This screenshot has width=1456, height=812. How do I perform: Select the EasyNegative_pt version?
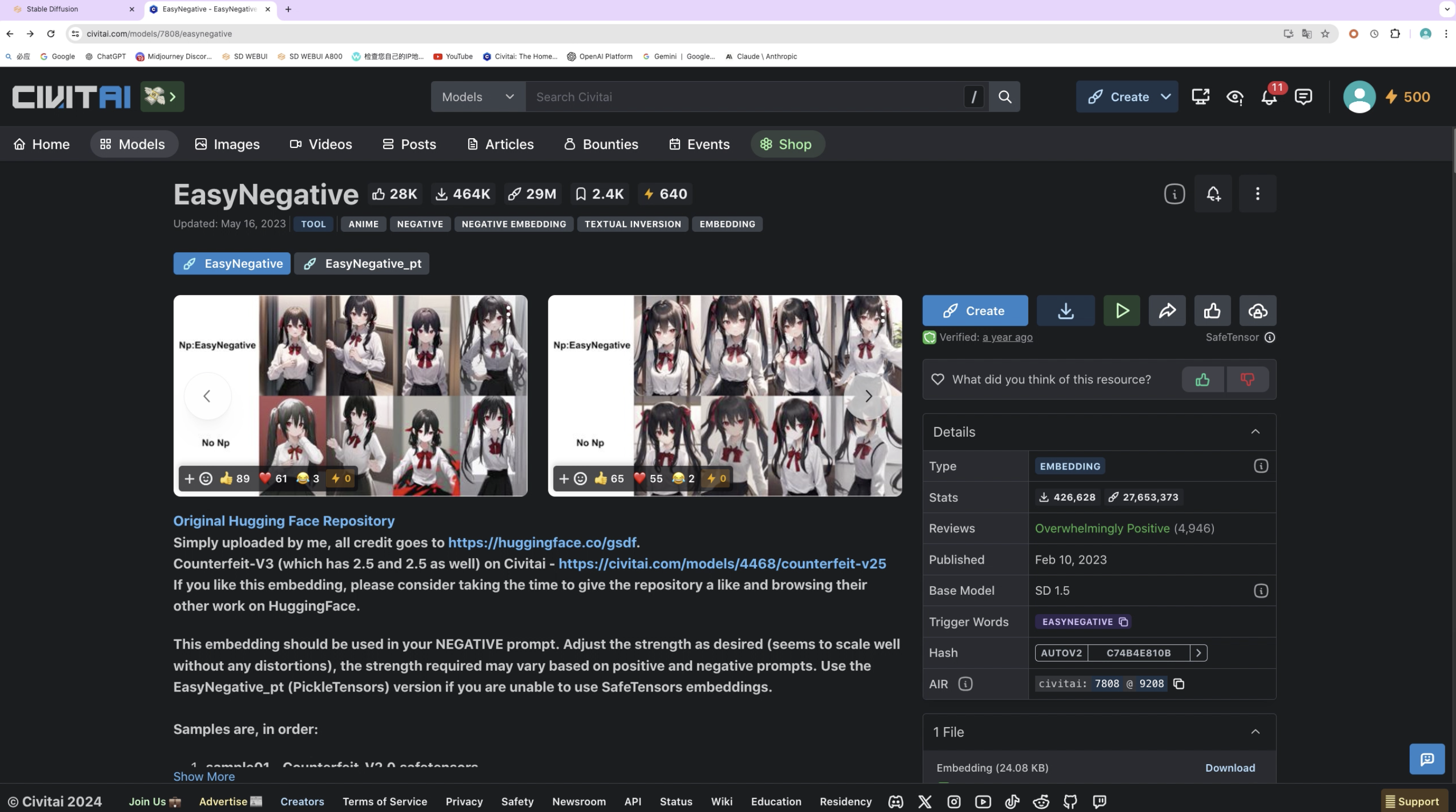362,263
